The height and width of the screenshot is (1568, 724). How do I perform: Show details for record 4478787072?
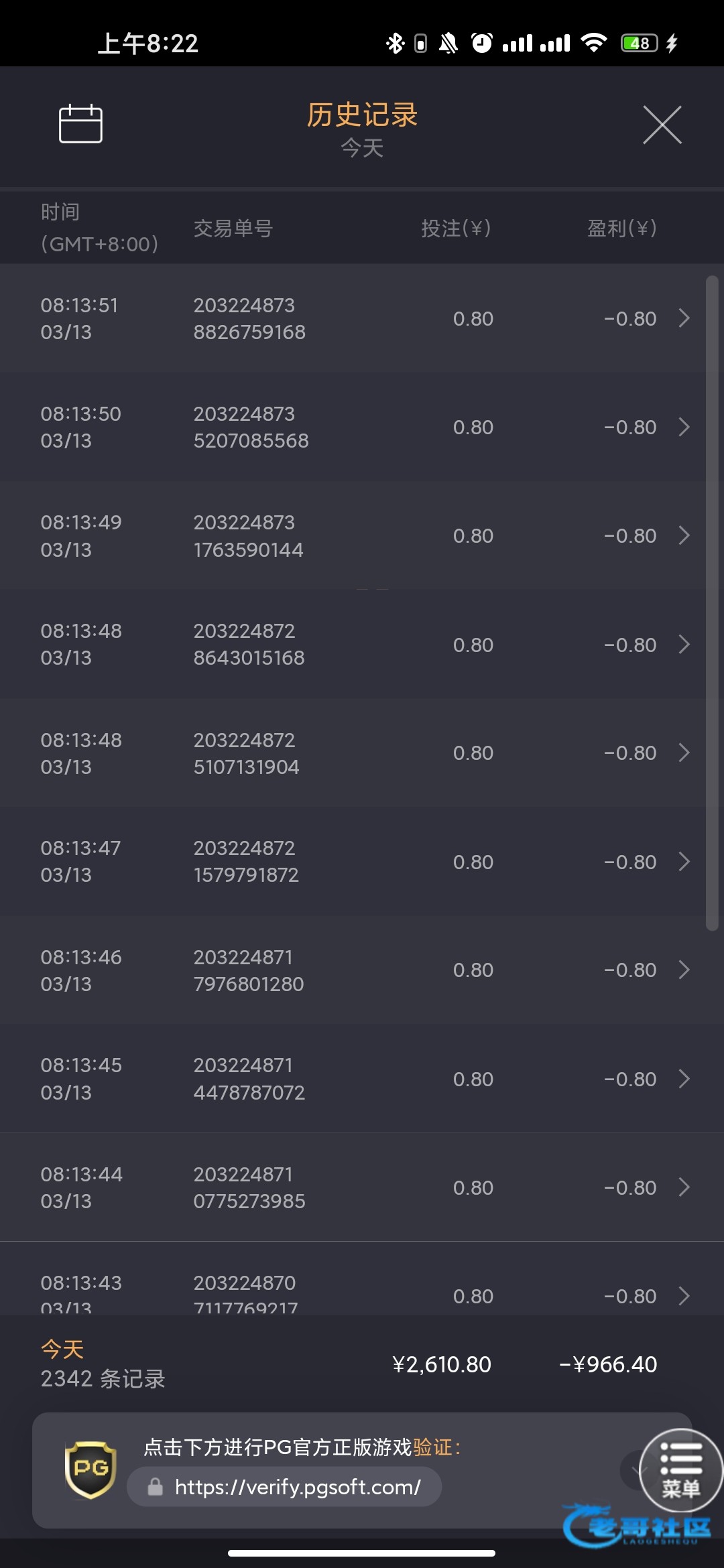684,1079
